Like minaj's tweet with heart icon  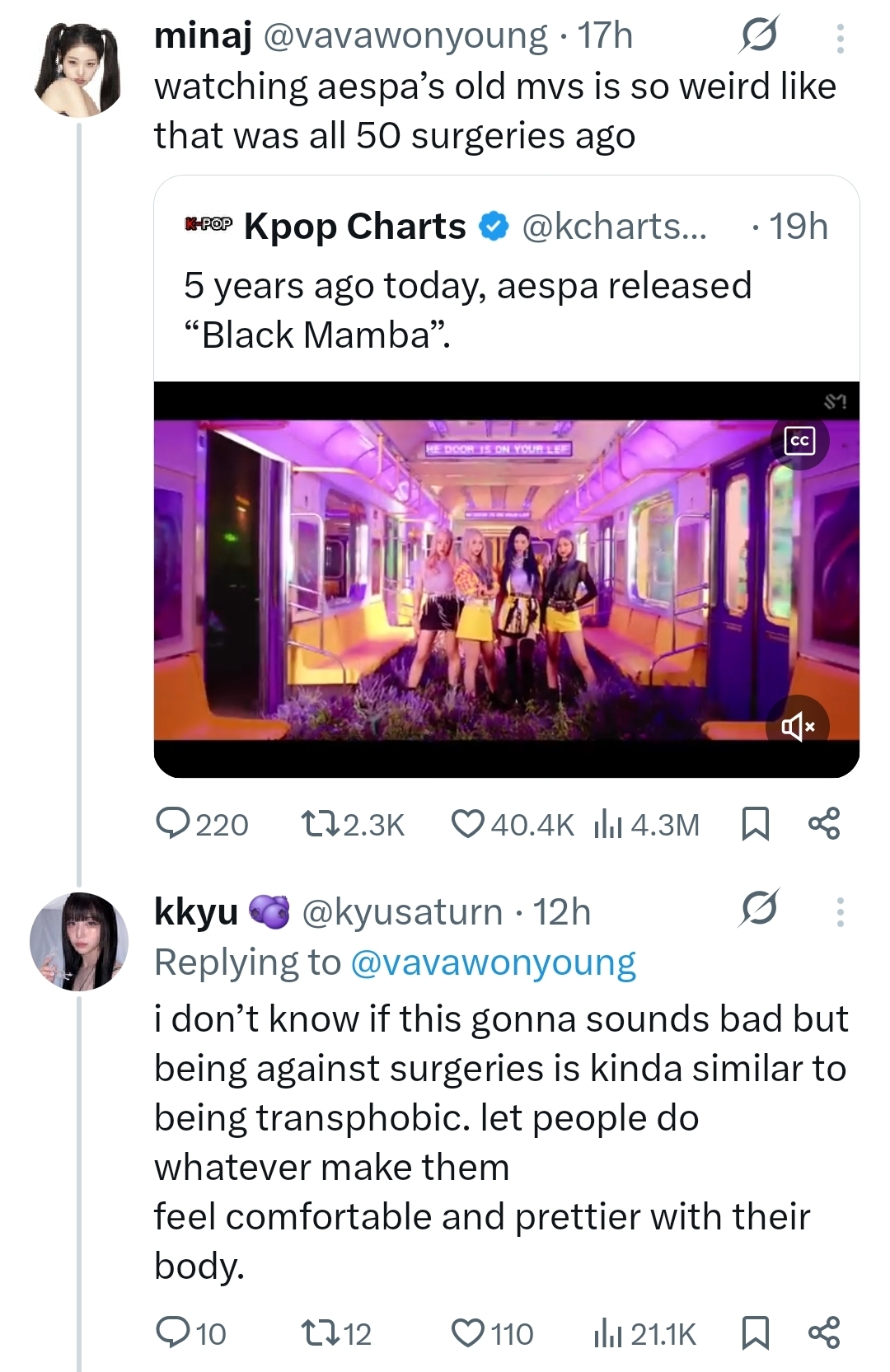(468, 824)
